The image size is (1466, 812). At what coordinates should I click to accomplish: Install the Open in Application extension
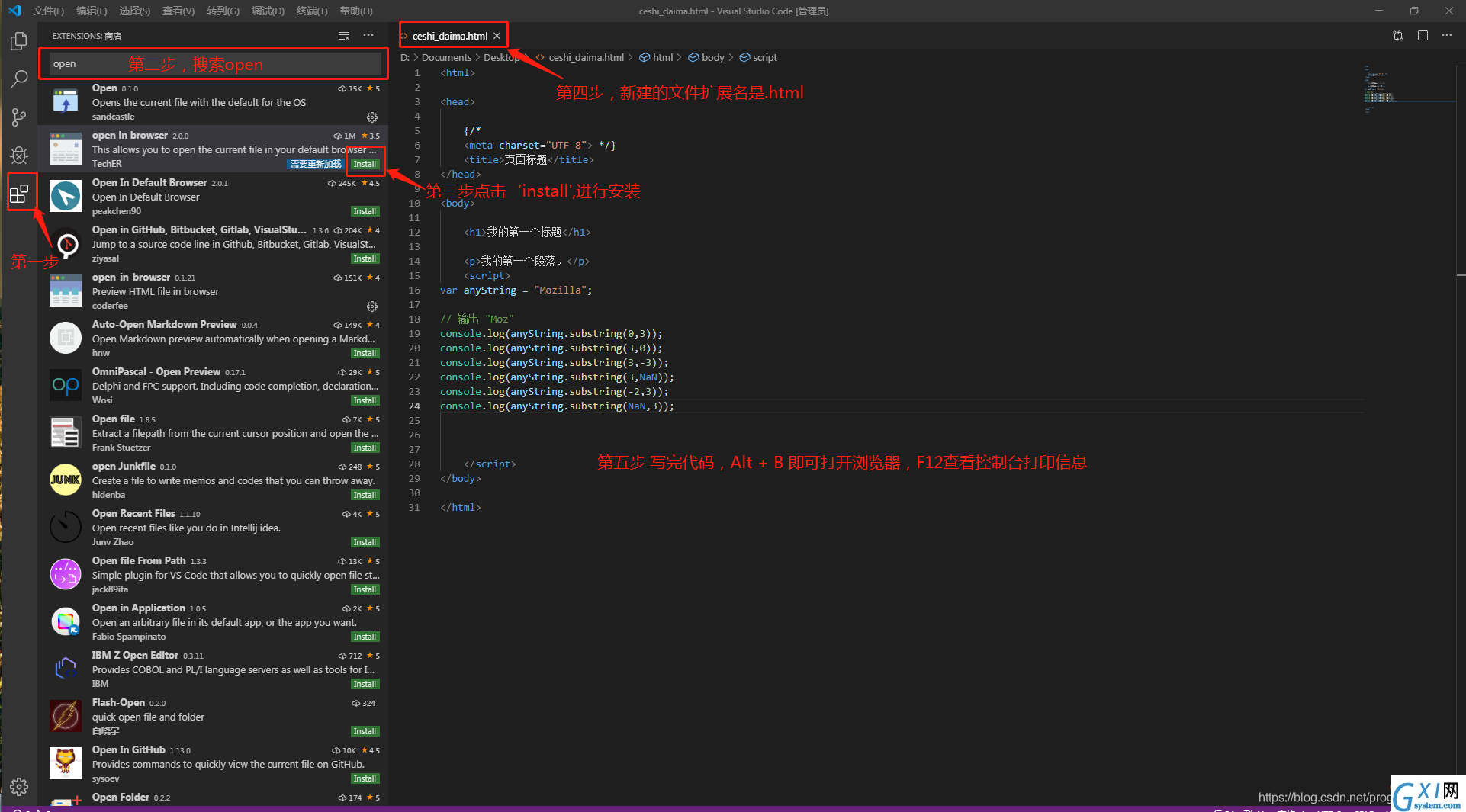[365, 637]
